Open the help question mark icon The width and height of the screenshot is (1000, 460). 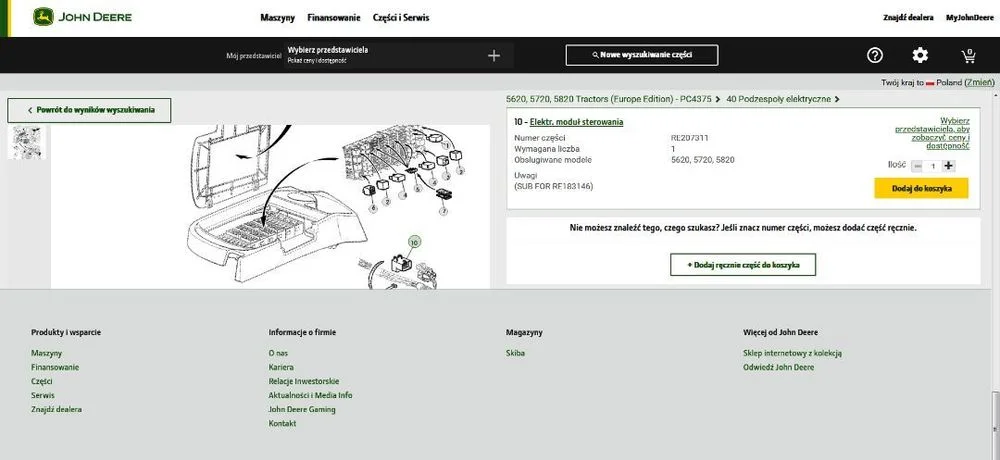tap(874, 56)
